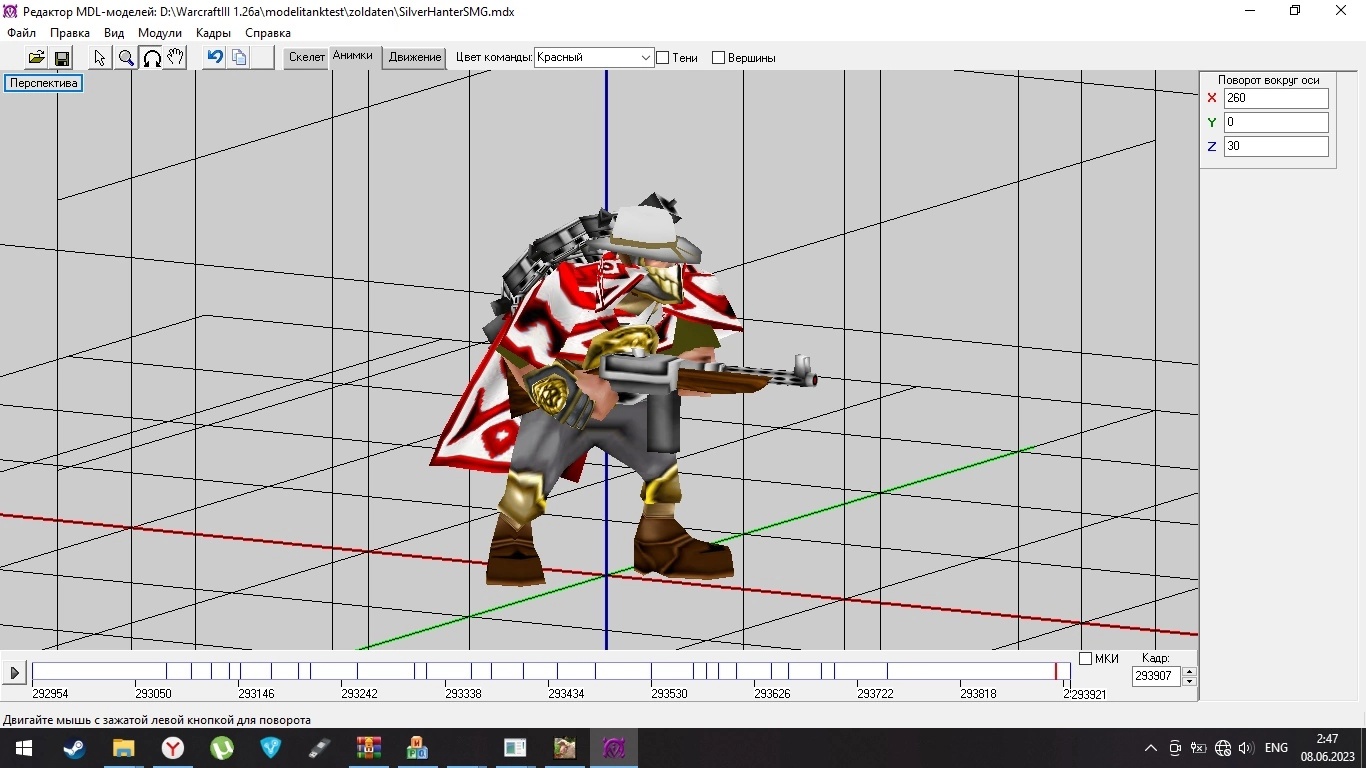The width and height of the screenshot is (1366, 768).
Task: Show hidden system tray icons
Action: (1151, 748)
